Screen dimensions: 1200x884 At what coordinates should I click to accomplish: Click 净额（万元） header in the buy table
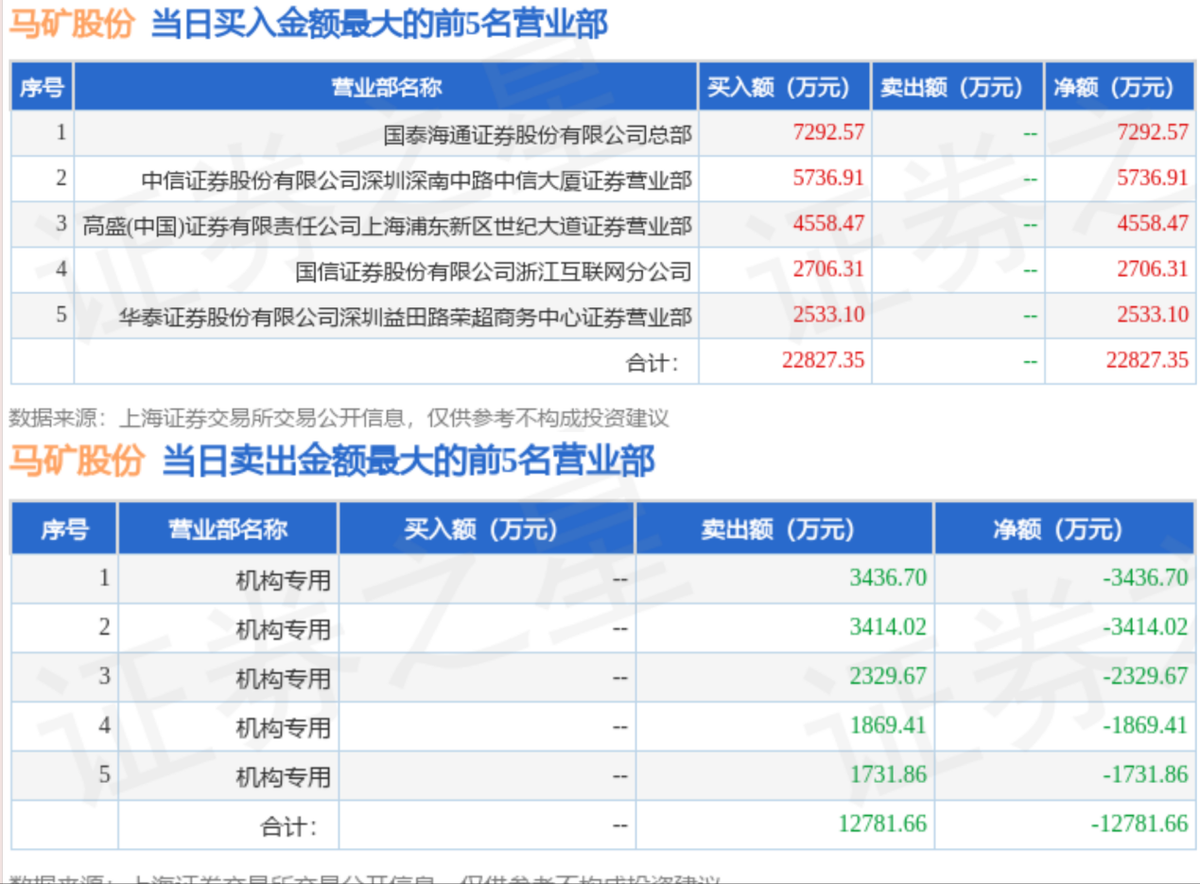click(1113, 87)
